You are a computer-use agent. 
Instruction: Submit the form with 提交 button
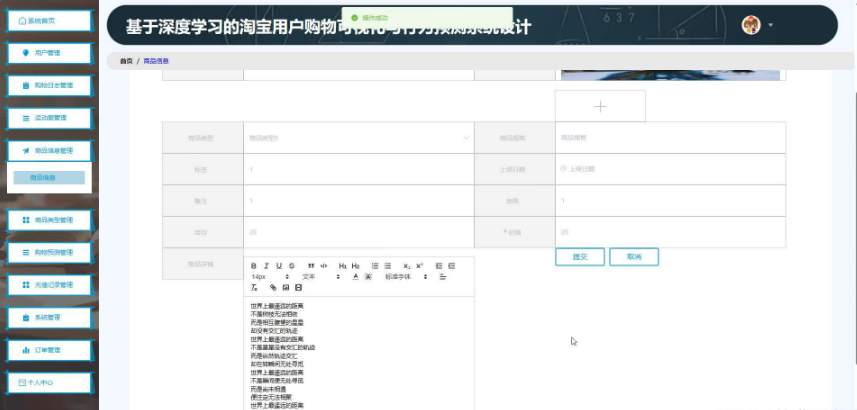(580, 257)
